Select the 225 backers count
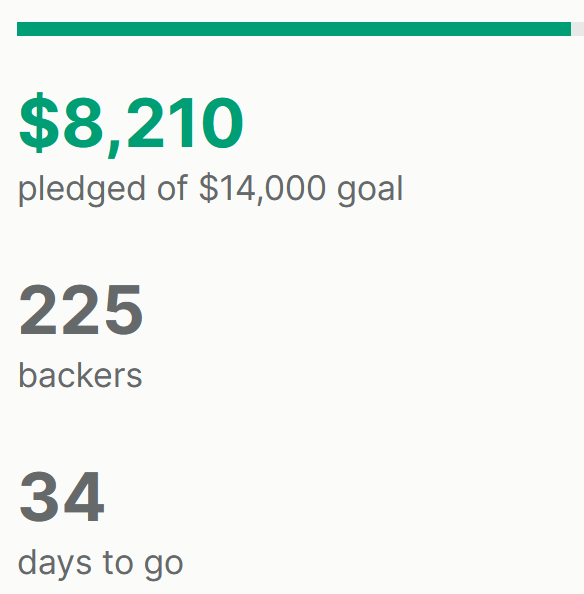584x594 pixels. pos(81,310)
